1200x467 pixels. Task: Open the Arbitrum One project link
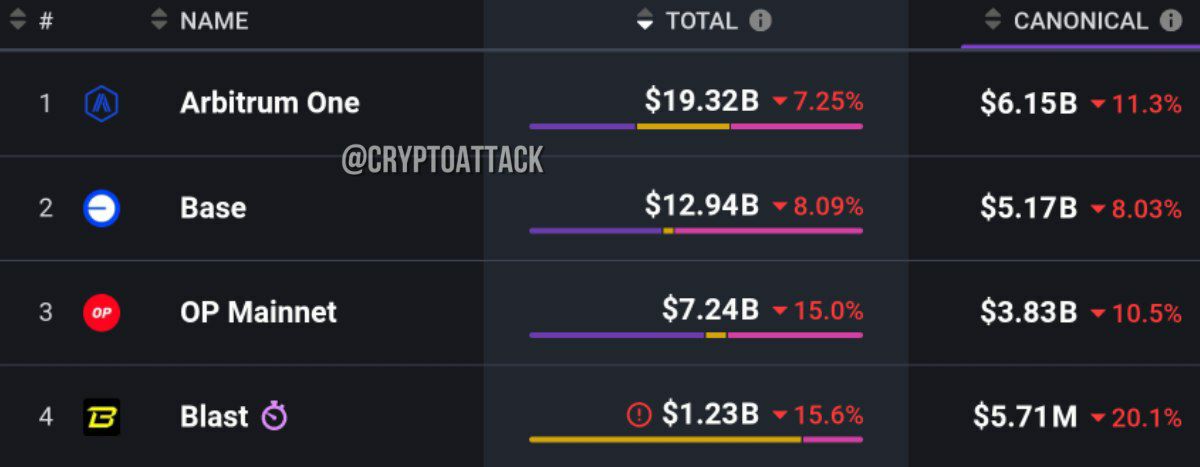(270, 102)
